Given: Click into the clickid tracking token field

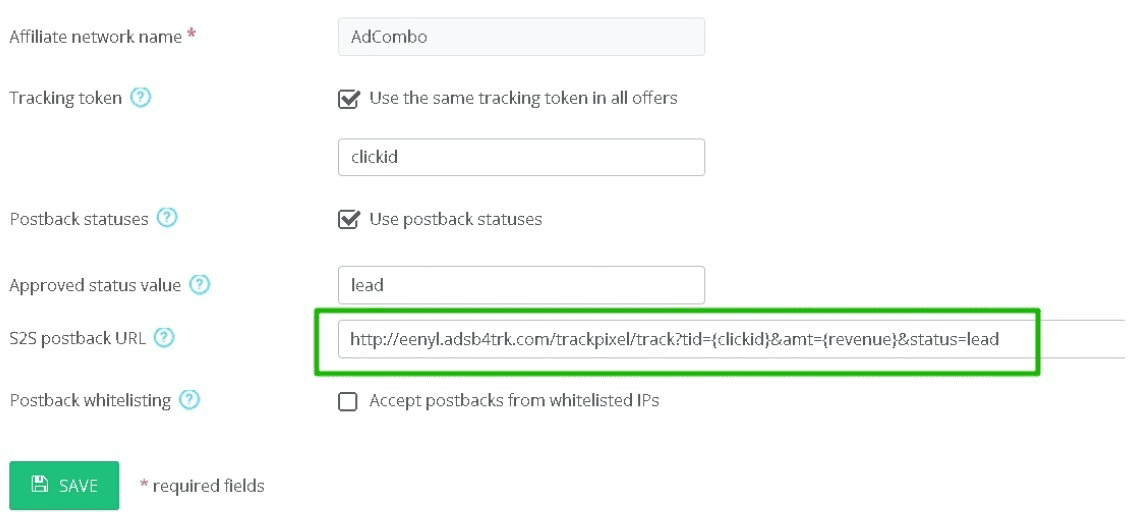Looking at the screenshot, I should (x=521, y=157).
